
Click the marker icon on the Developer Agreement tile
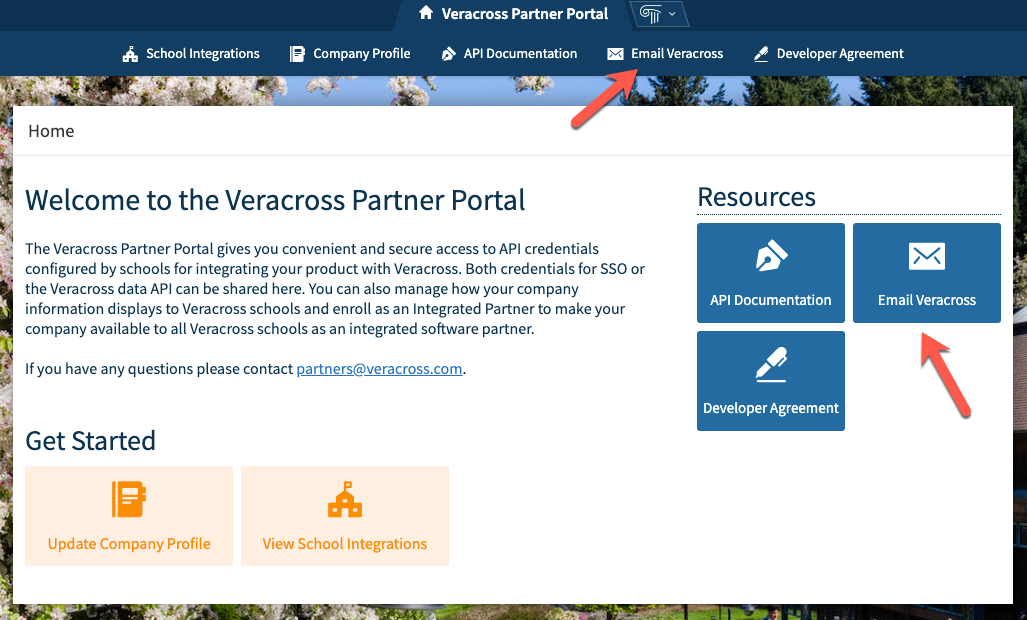pos(770,365)
